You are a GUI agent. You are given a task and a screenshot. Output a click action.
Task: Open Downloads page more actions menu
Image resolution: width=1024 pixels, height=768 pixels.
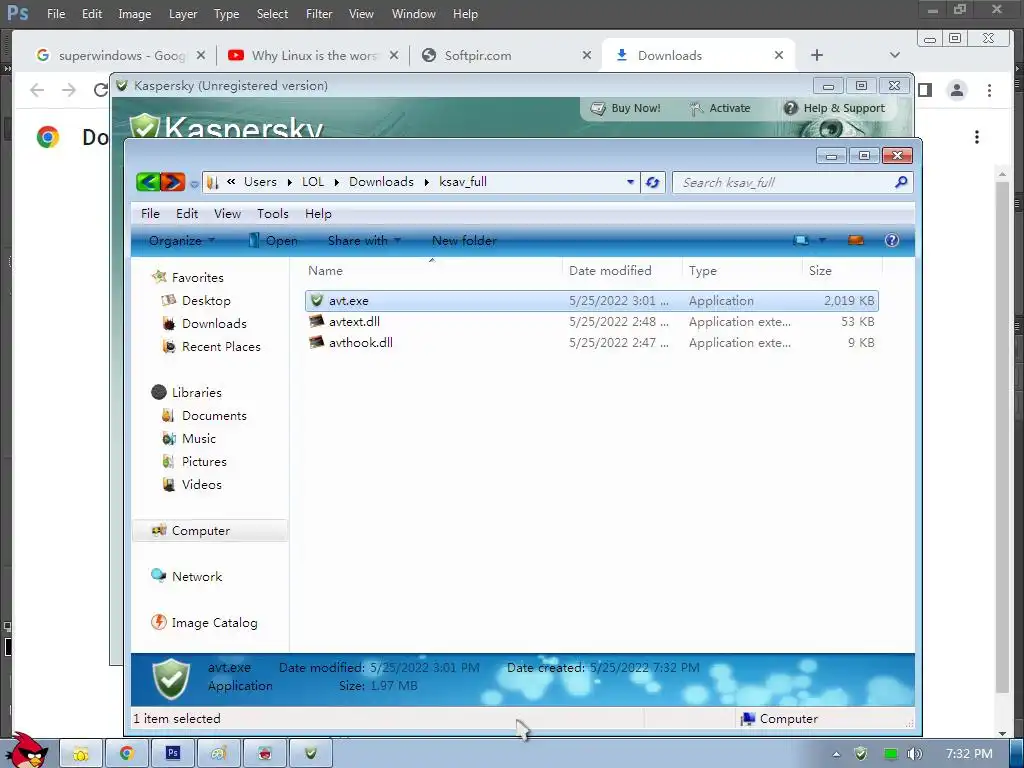(x=977, y=137)
